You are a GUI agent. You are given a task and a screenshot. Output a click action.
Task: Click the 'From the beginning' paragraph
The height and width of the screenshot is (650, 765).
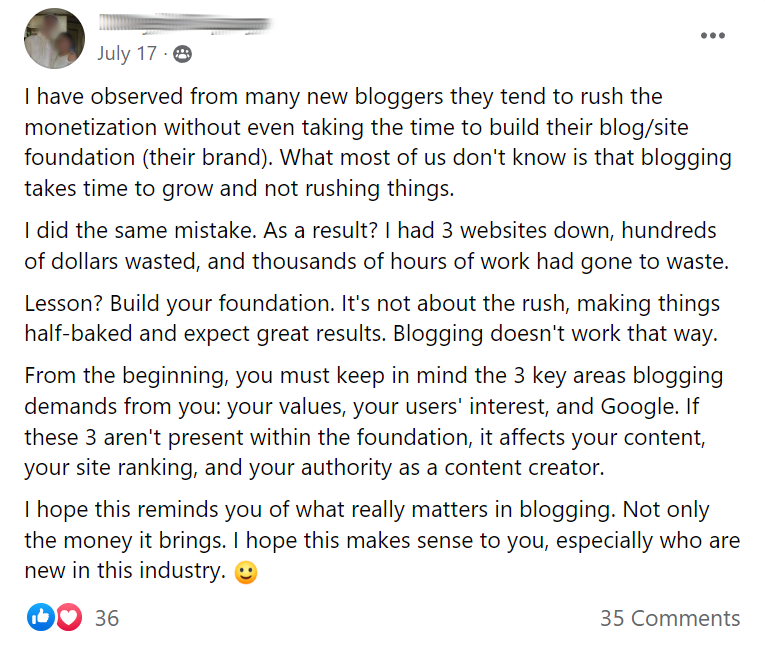374,422
